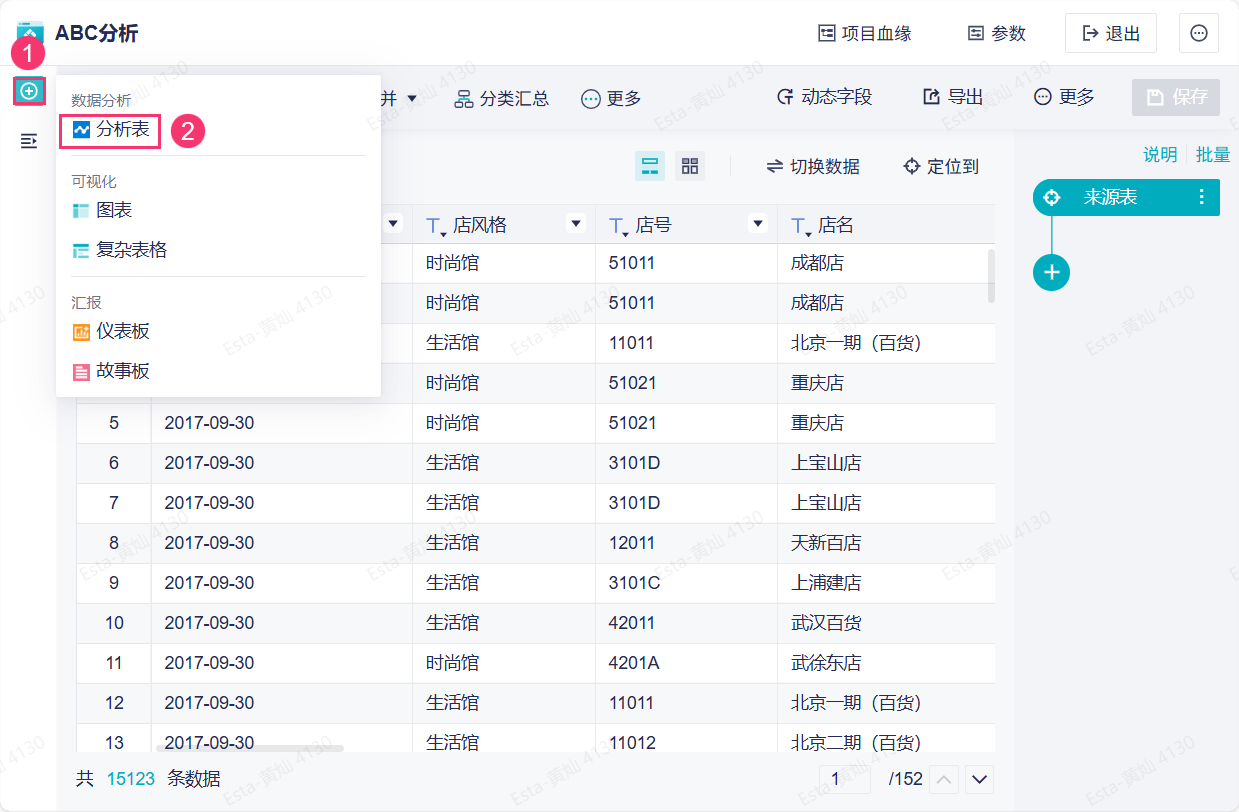Choose 复杂表格 menu entry
Viewport: 1239px width, 812px height.
point(120,251)
